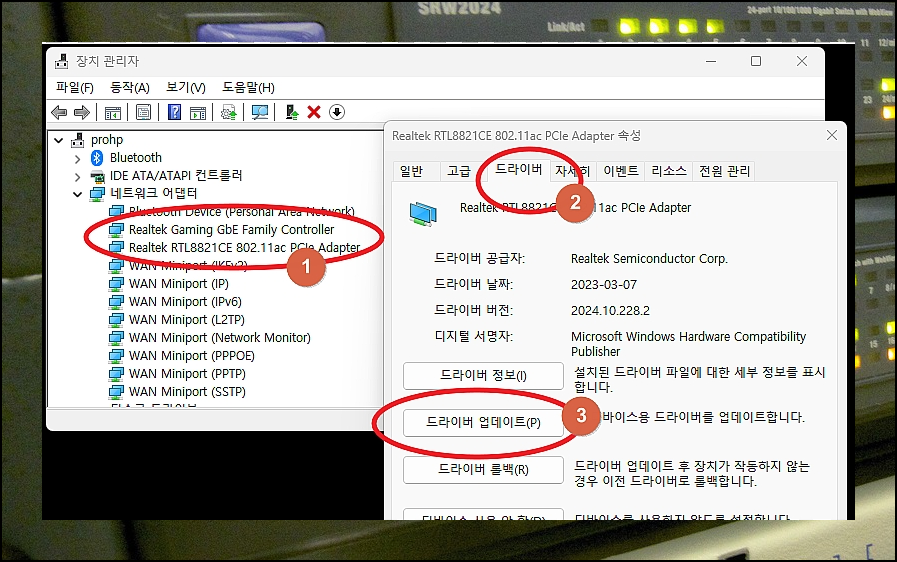Maximize the 장치 관리자 window
This screenshot has width=897, height=562.
pyautogui.click(x=756, y=61)
